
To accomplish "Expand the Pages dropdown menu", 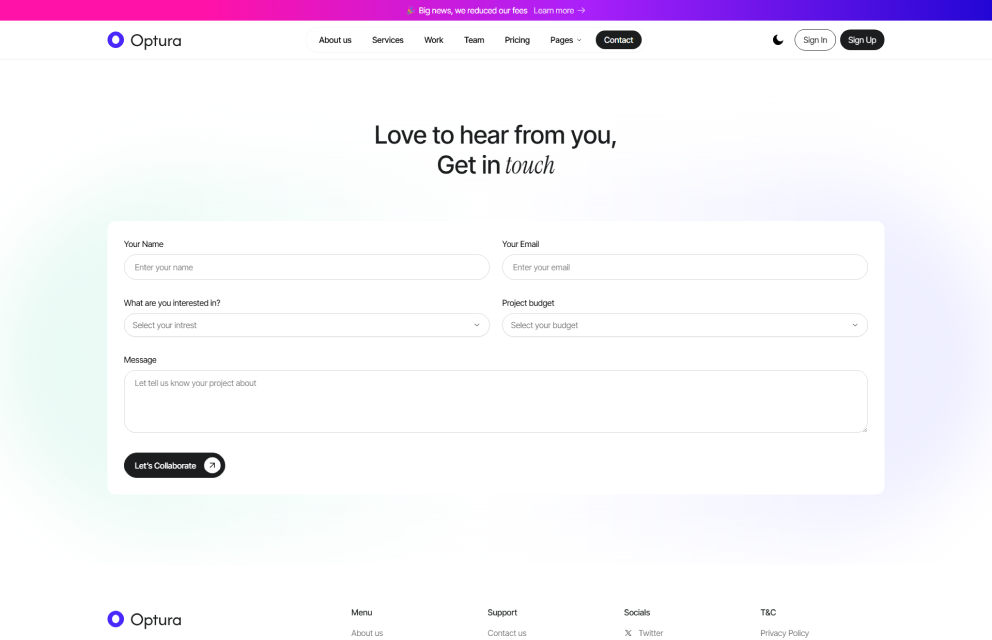I will 565,40.
